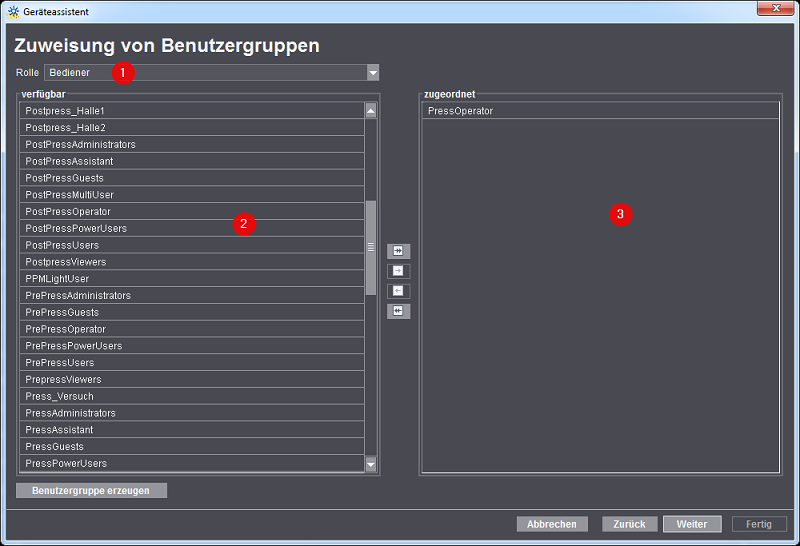Pick Postpress_Halle1 in verfügbar list

coord(65,111)
